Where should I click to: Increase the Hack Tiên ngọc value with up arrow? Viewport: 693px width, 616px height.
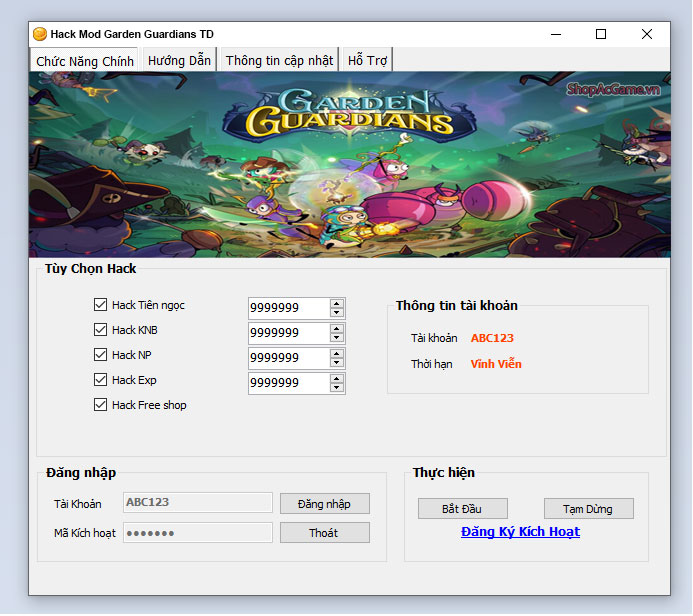[x=337, y=303]
